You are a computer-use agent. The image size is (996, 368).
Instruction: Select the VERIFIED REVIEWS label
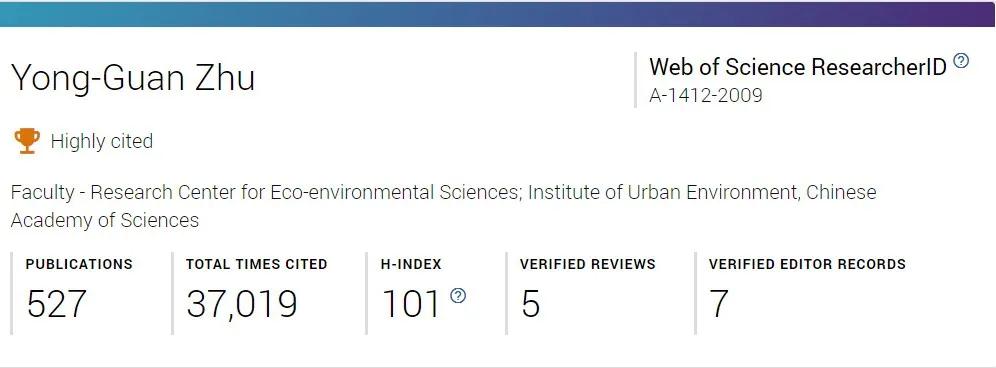click(588, 264)
